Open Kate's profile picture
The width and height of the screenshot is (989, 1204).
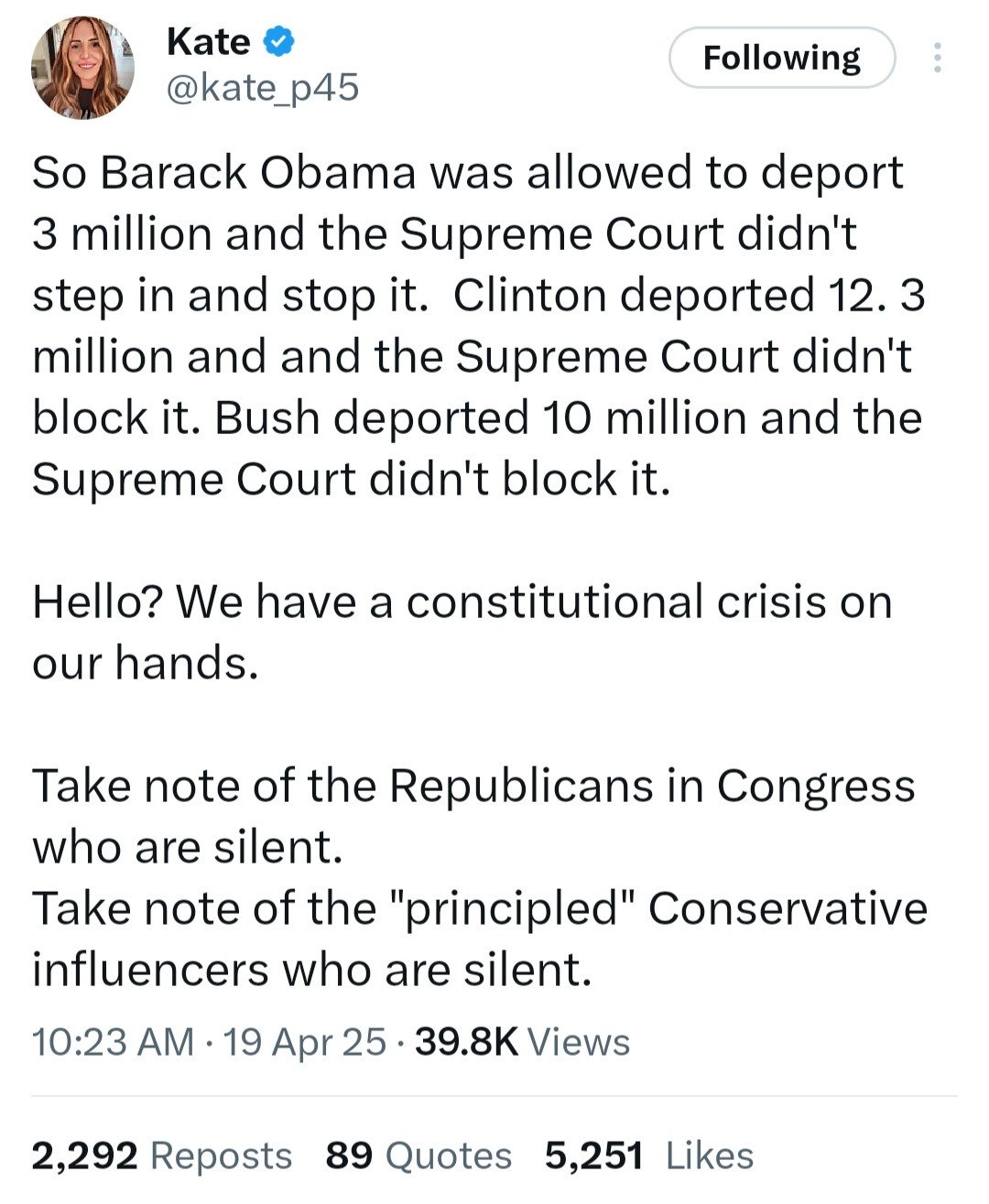(x=82, y=68)
